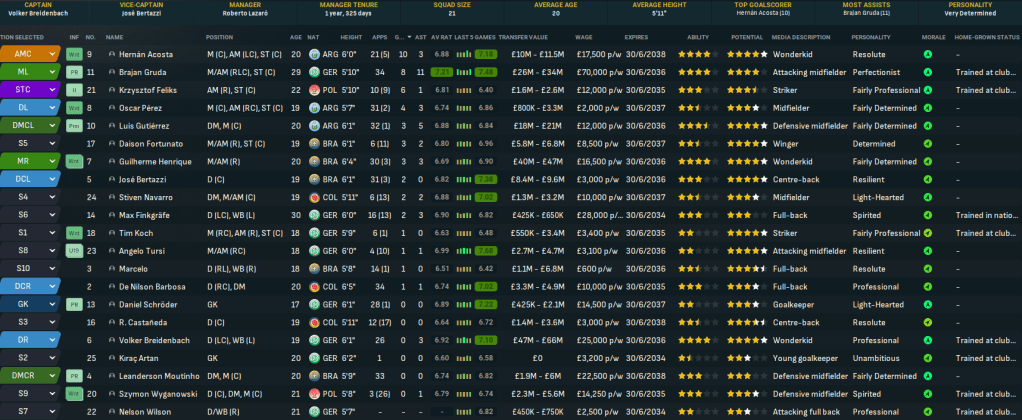Sort by the Wage column header
The height and width of the screenshot is (420, 1022).
[x=583, y=37]
